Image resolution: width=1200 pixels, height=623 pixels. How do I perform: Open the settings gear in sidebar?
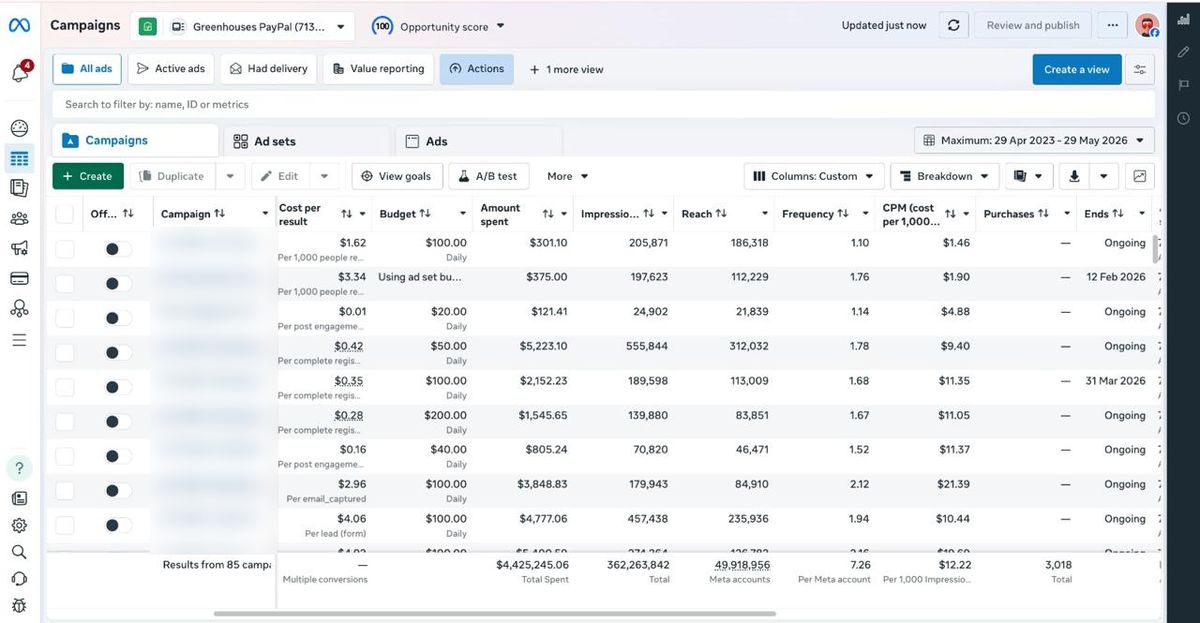[x=19, y=525]
